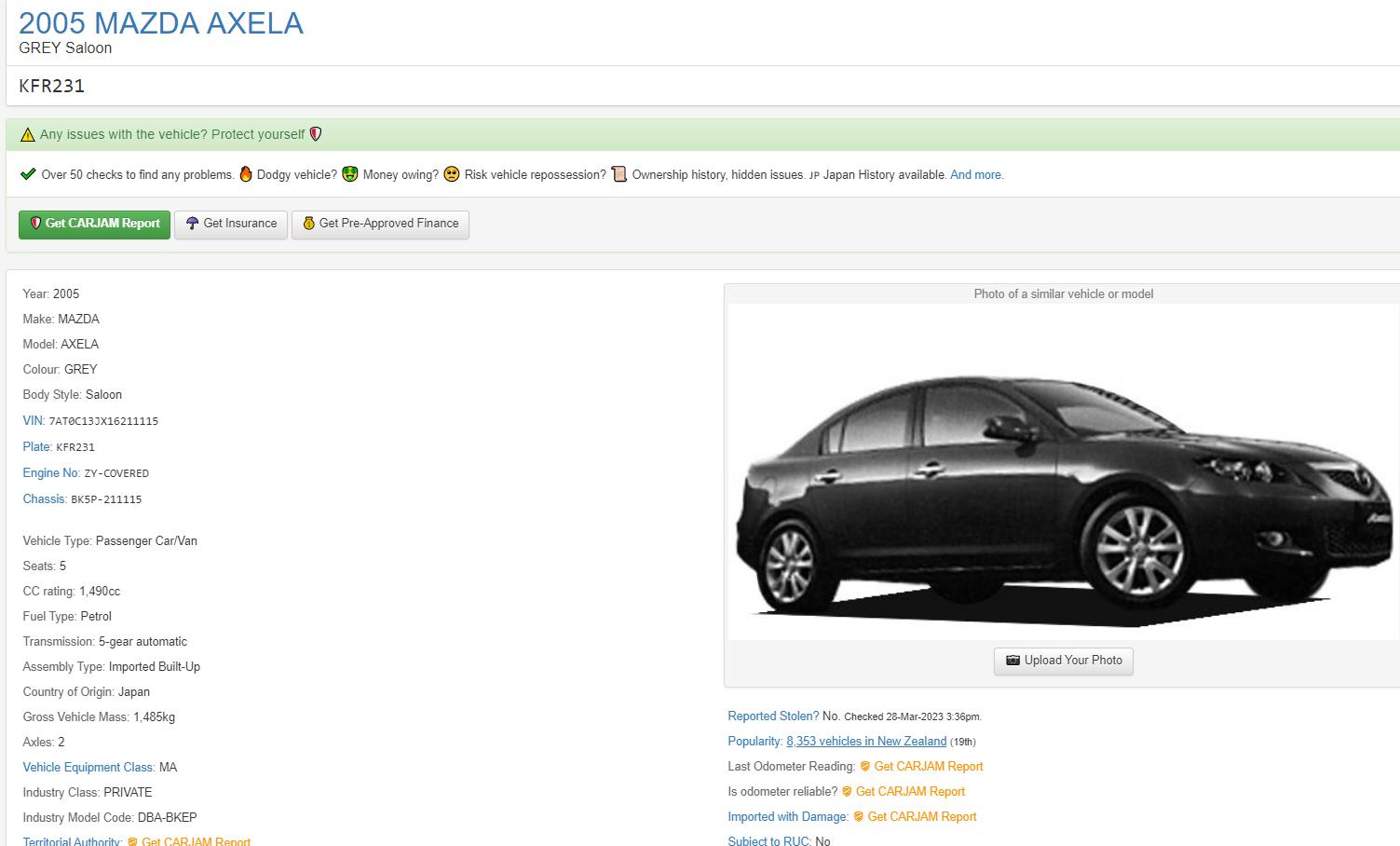Click the 'VIN:' label link

[x=34, y=421]
